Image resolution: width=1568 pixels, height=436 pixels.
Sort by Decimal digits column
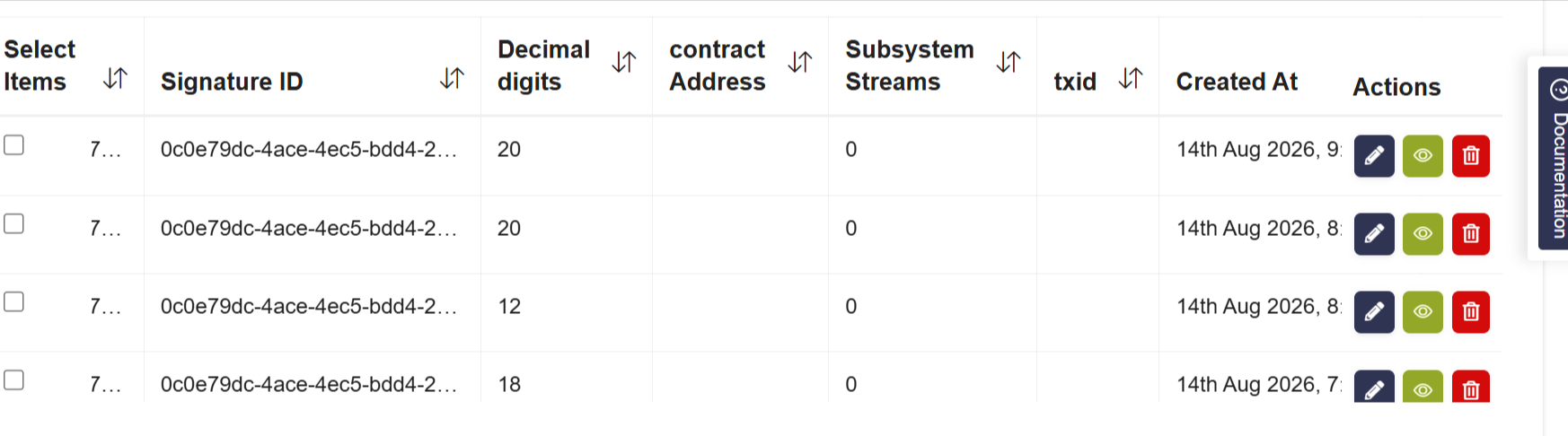point(624,62)
